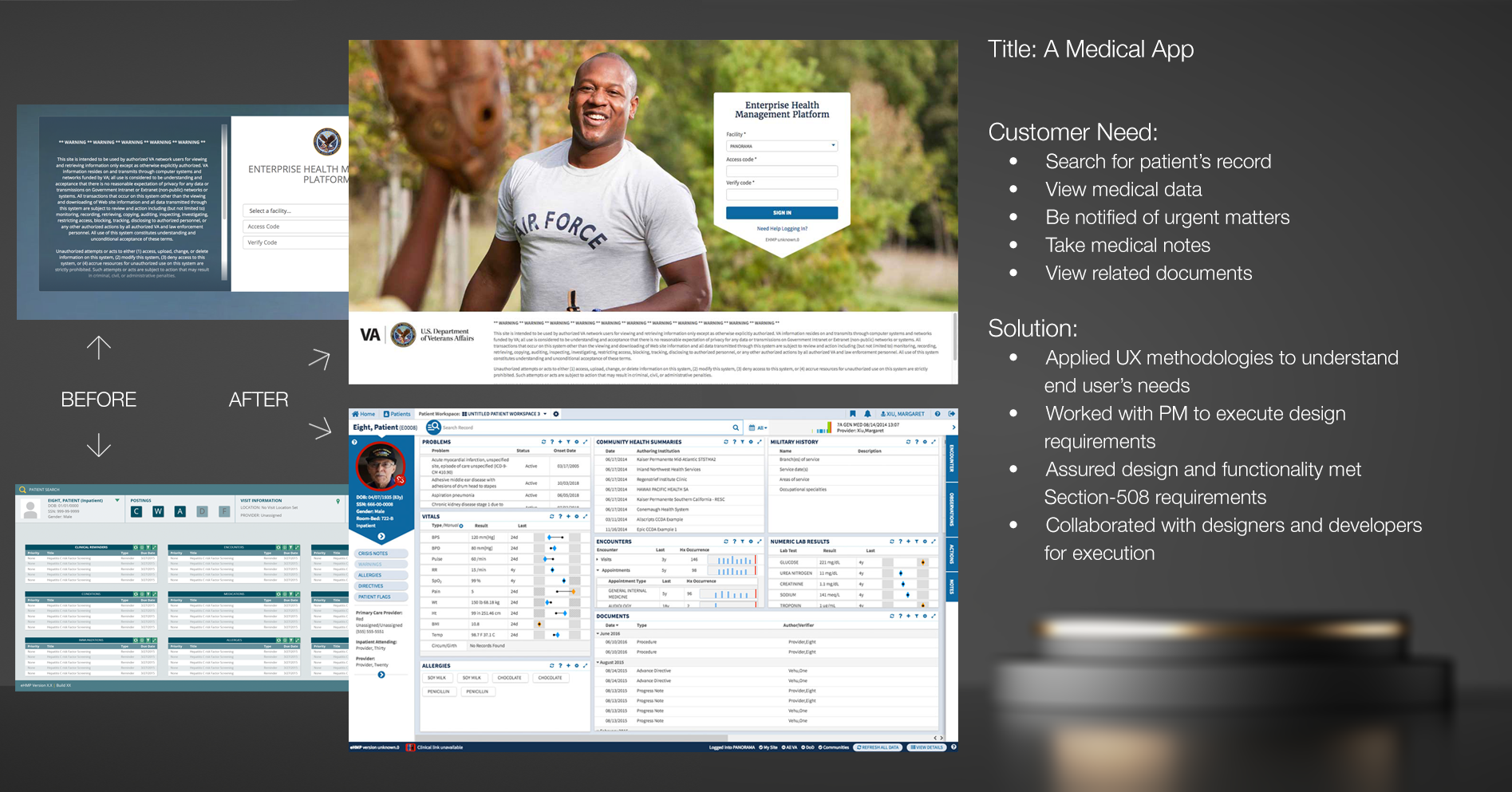The image size is (1512, 792).
Task: Select the All VA radio option
Action: [x=790, y=747]
